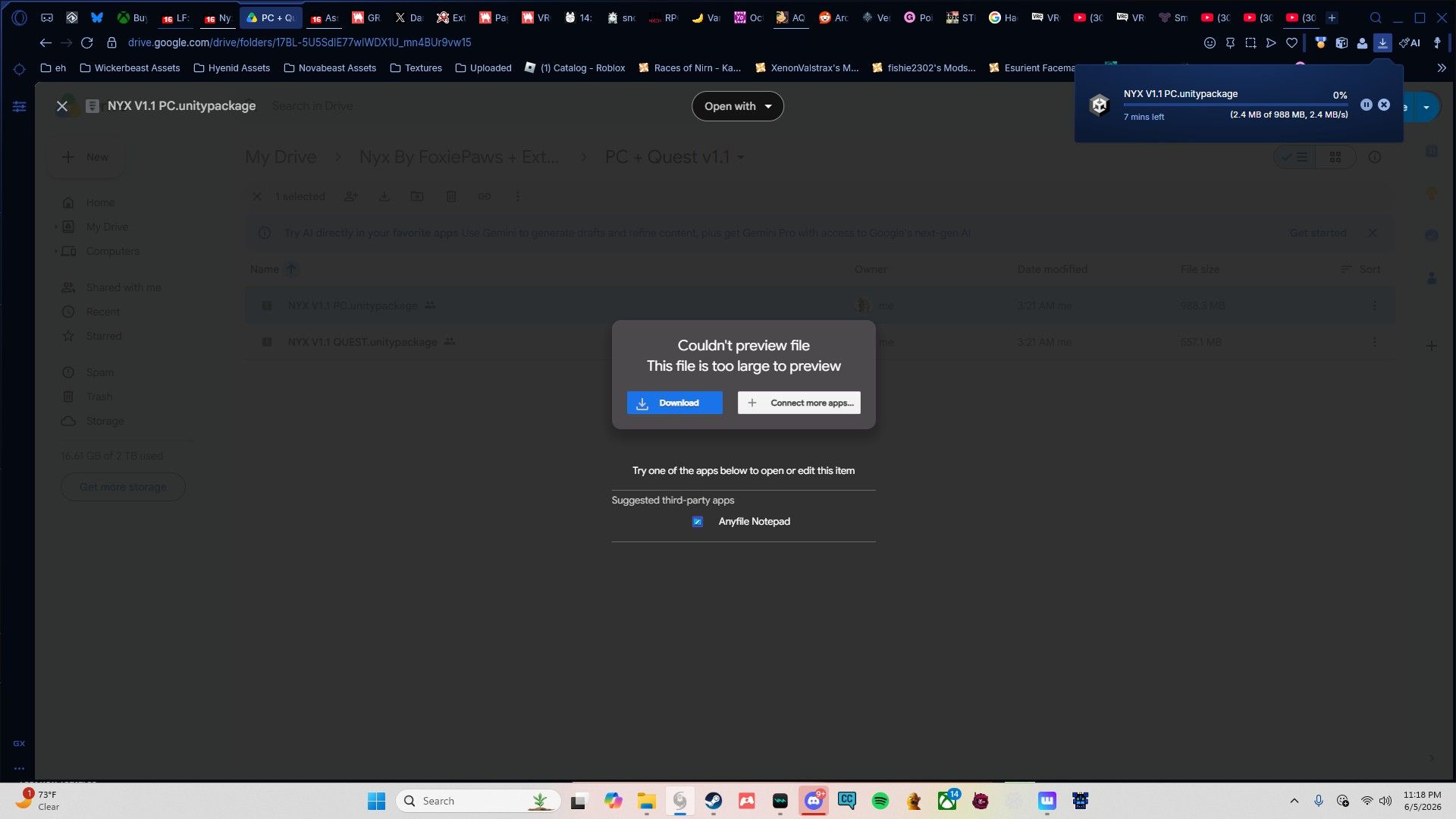Image resolution: width=1456 pixels, height=819 pixels.
Task: Open the GX Corner controller icon
Action: (x=46, y=17)
